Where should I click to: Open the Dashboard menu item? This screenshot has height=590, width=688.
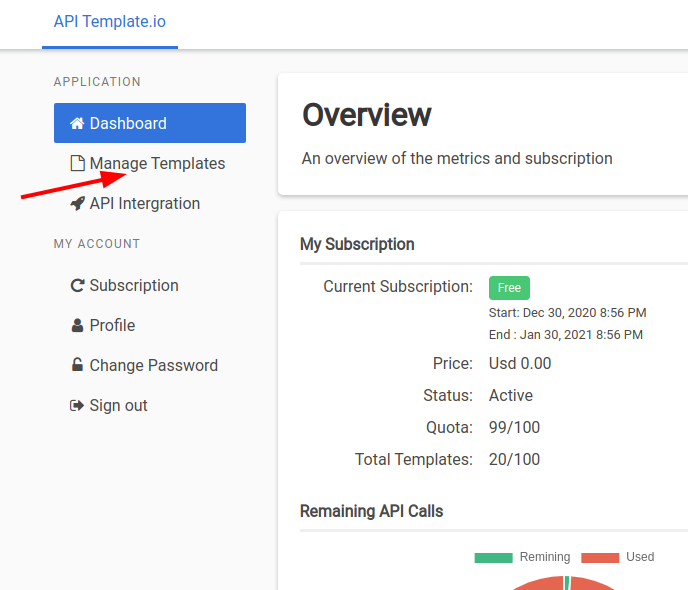[x=150, y=123]
